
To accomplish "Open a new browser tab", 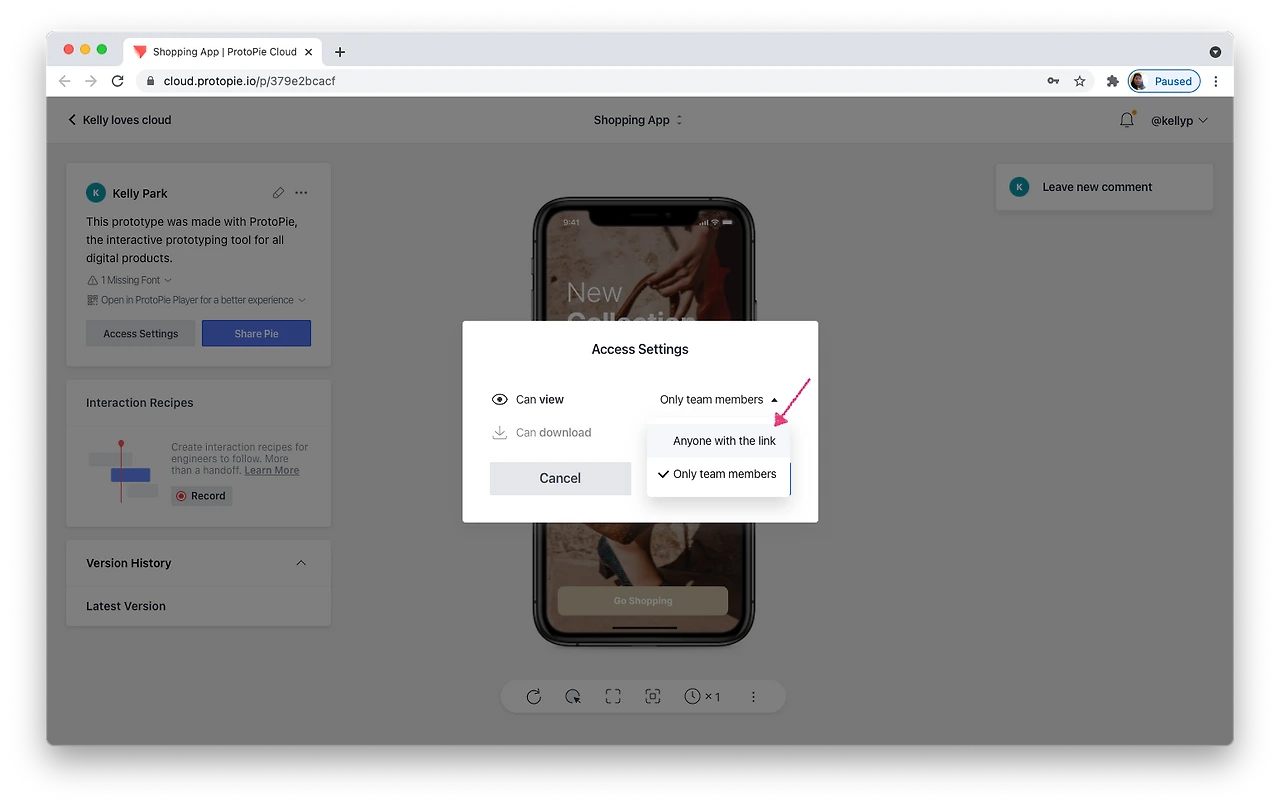I will [x=340, y=52].
